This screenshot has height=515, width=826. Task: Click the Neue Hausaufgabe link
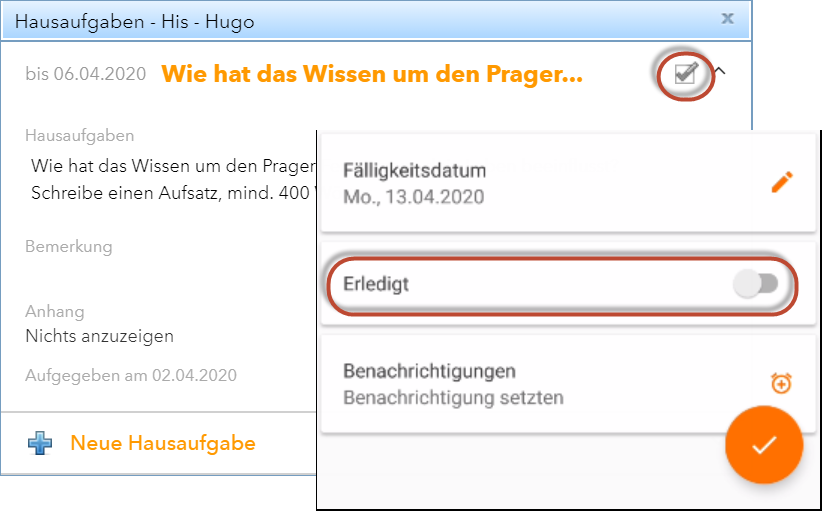coord(163,443)
